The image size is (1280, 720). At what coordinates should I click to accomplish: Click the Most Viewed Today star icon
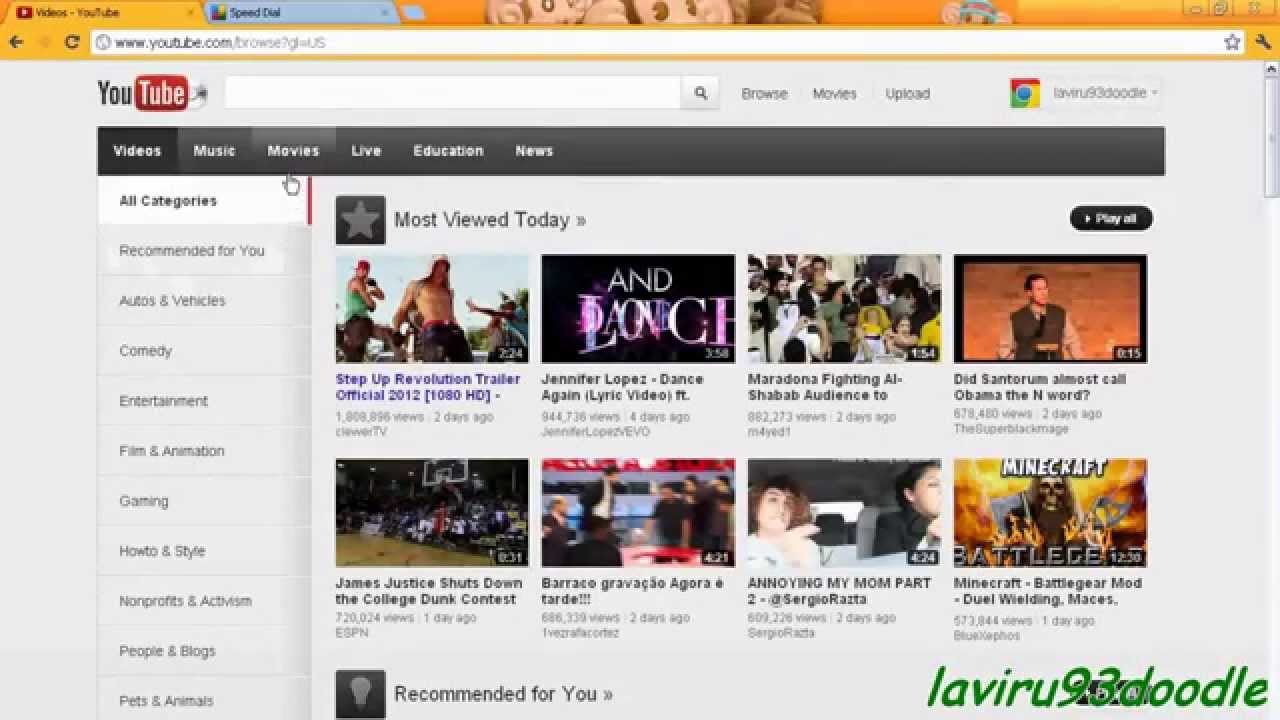tap(360, 220)
